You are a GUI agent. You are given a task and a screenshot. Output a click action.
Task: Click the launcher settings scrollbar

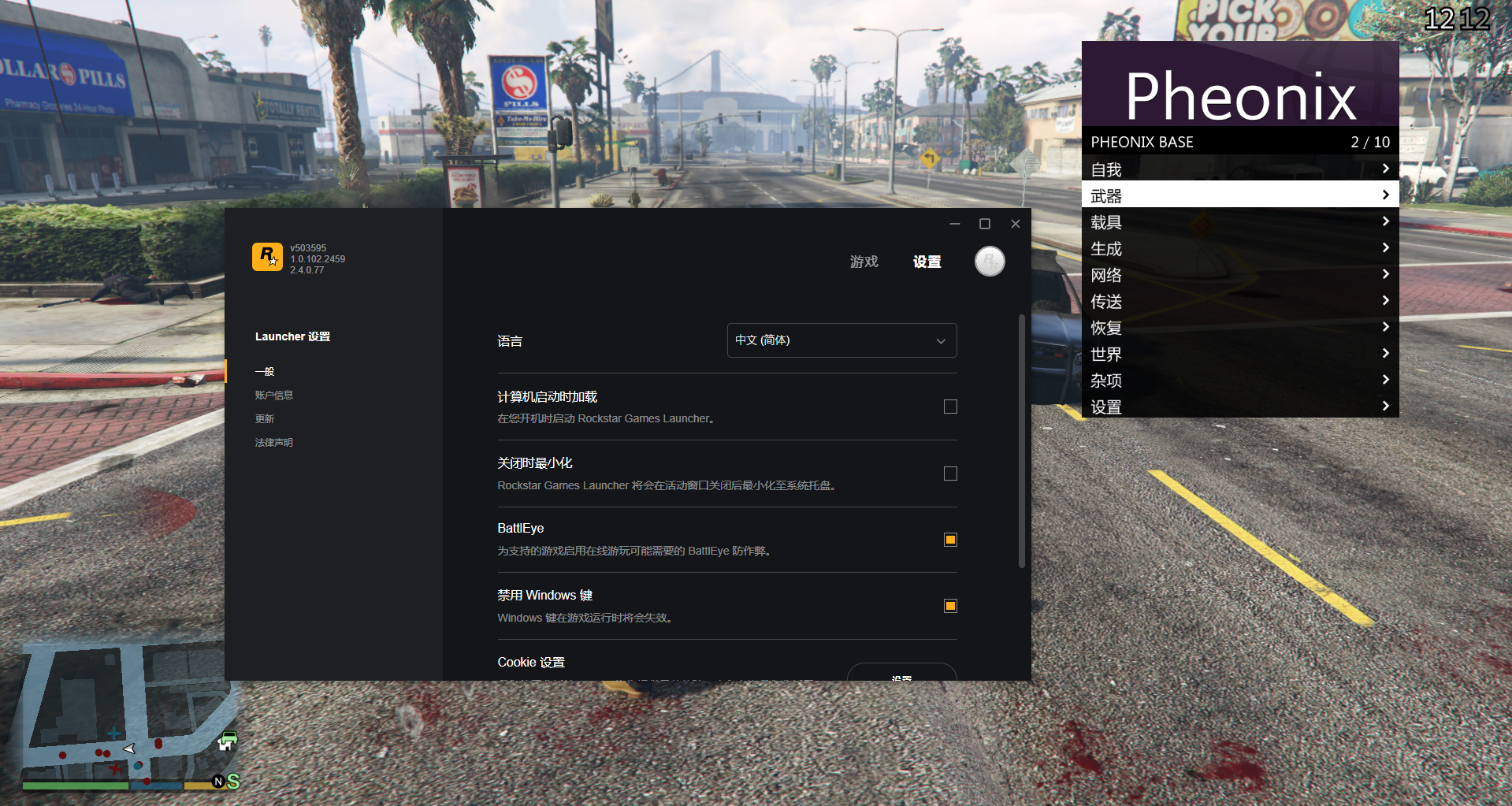[x=1022, y=441]
